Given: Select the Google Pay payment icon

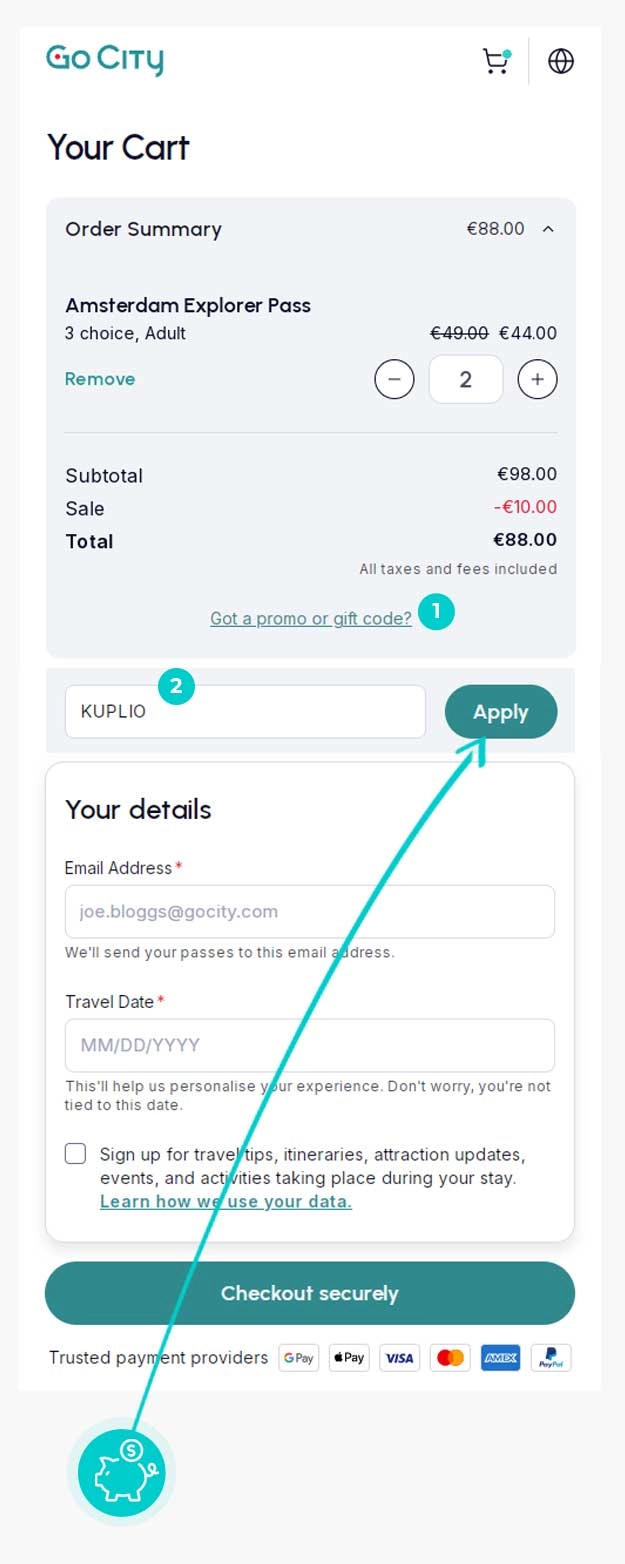Looking at the screenshot, I should [x=298, y=1357].
